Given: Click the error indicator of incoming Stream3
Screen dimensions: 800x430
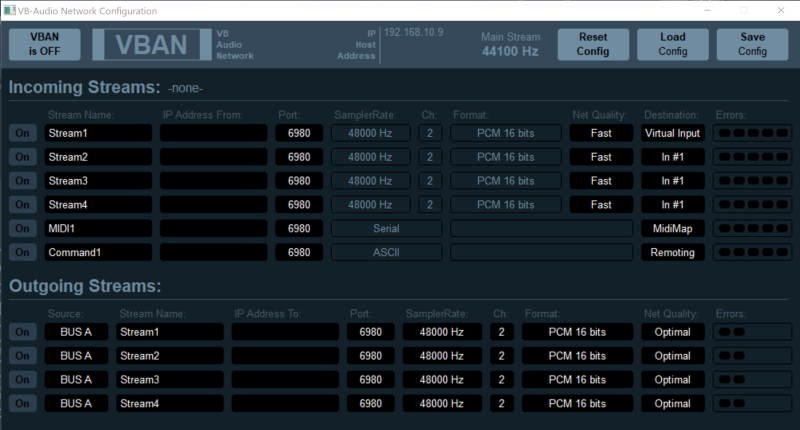Looking at the screenshot, I should (x=751, y=181).
